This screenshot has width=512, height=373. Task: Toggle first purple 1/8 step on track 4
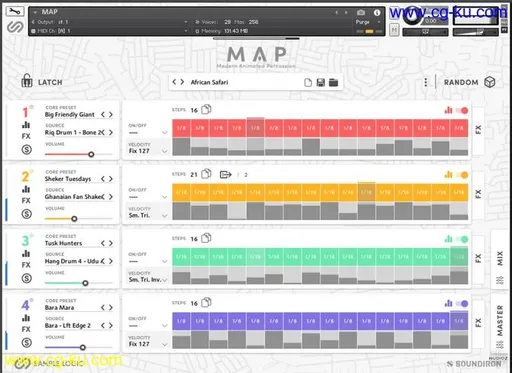[x=181, y=321]
